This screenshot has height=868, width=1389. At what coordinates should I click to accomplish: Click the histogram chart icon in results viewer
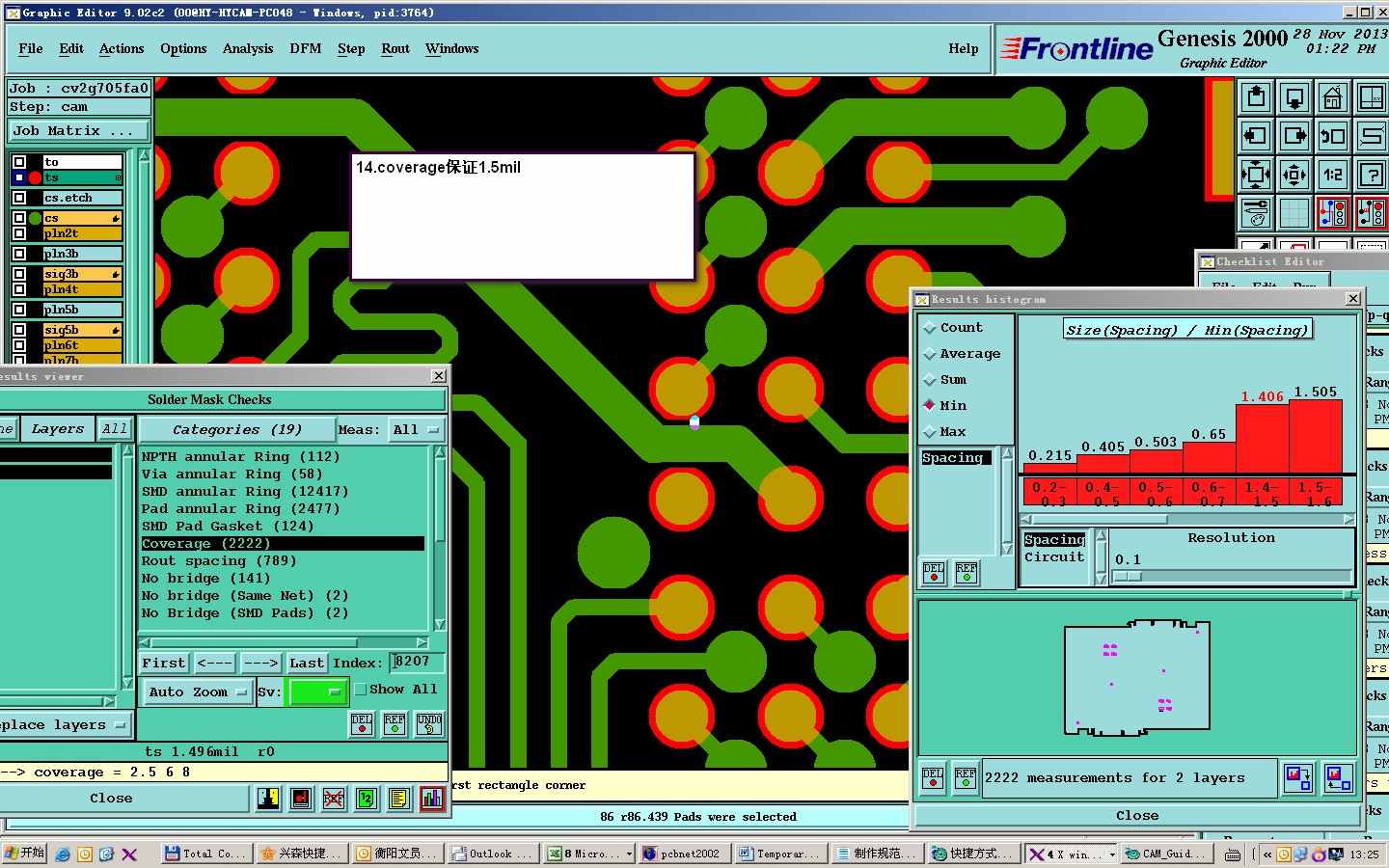click(x=432, y=799)
